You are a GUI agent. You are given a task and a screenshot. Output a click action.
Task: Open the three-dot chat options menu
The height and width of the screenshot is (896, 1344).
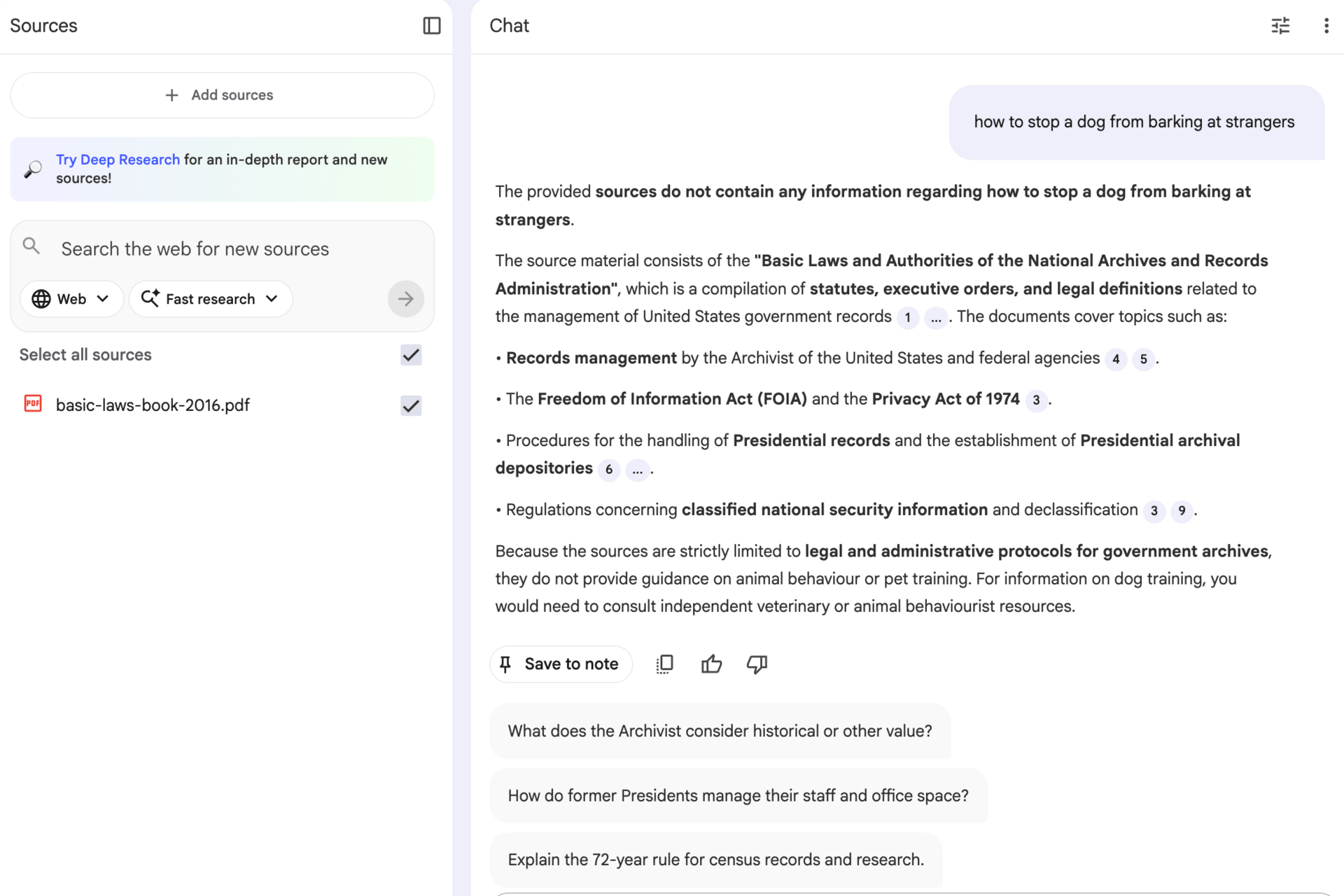(x=1326, y=26)
